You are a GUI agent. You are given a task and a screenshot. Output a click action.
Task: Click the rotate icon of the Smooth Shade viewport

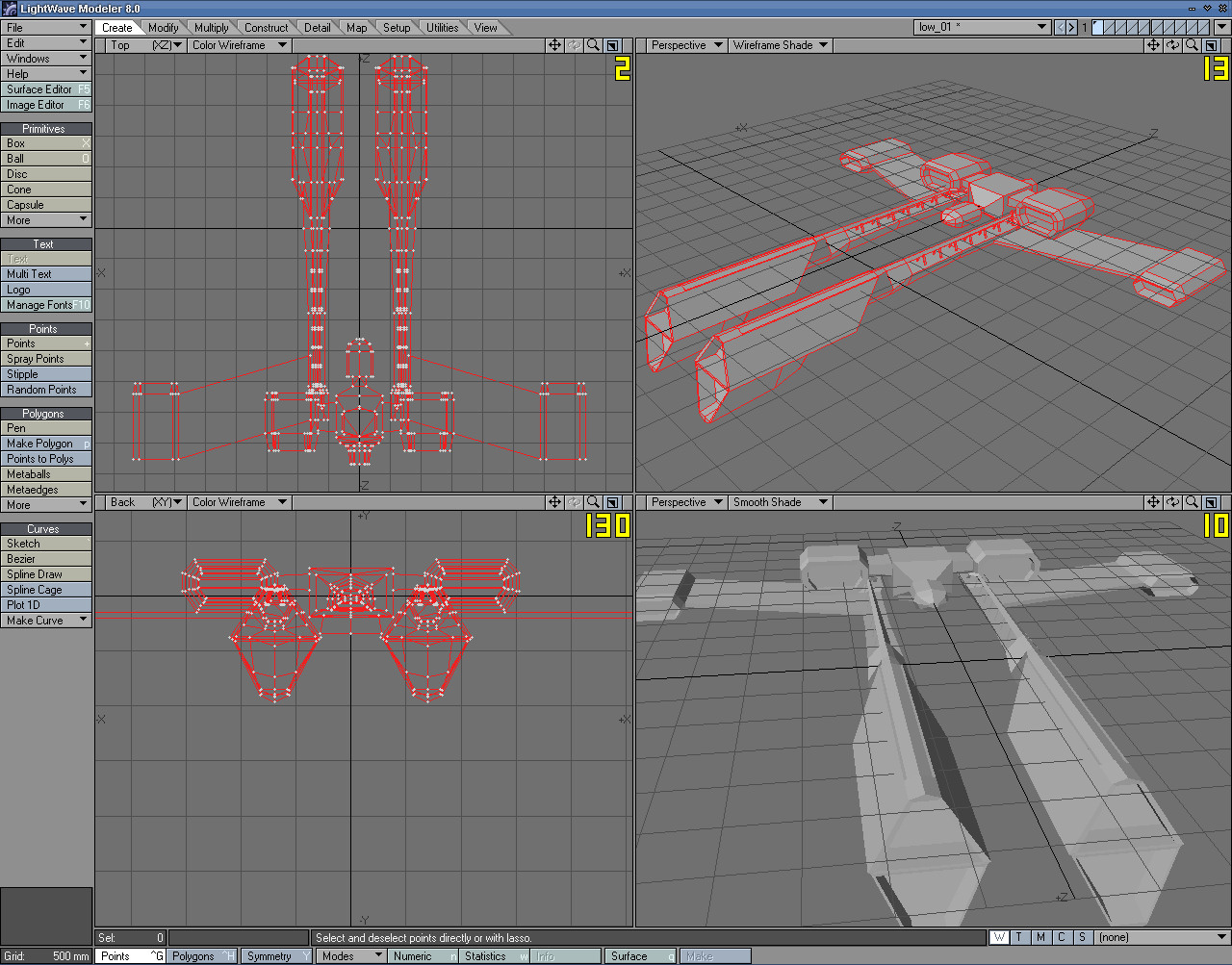(x=1172, y=502)
